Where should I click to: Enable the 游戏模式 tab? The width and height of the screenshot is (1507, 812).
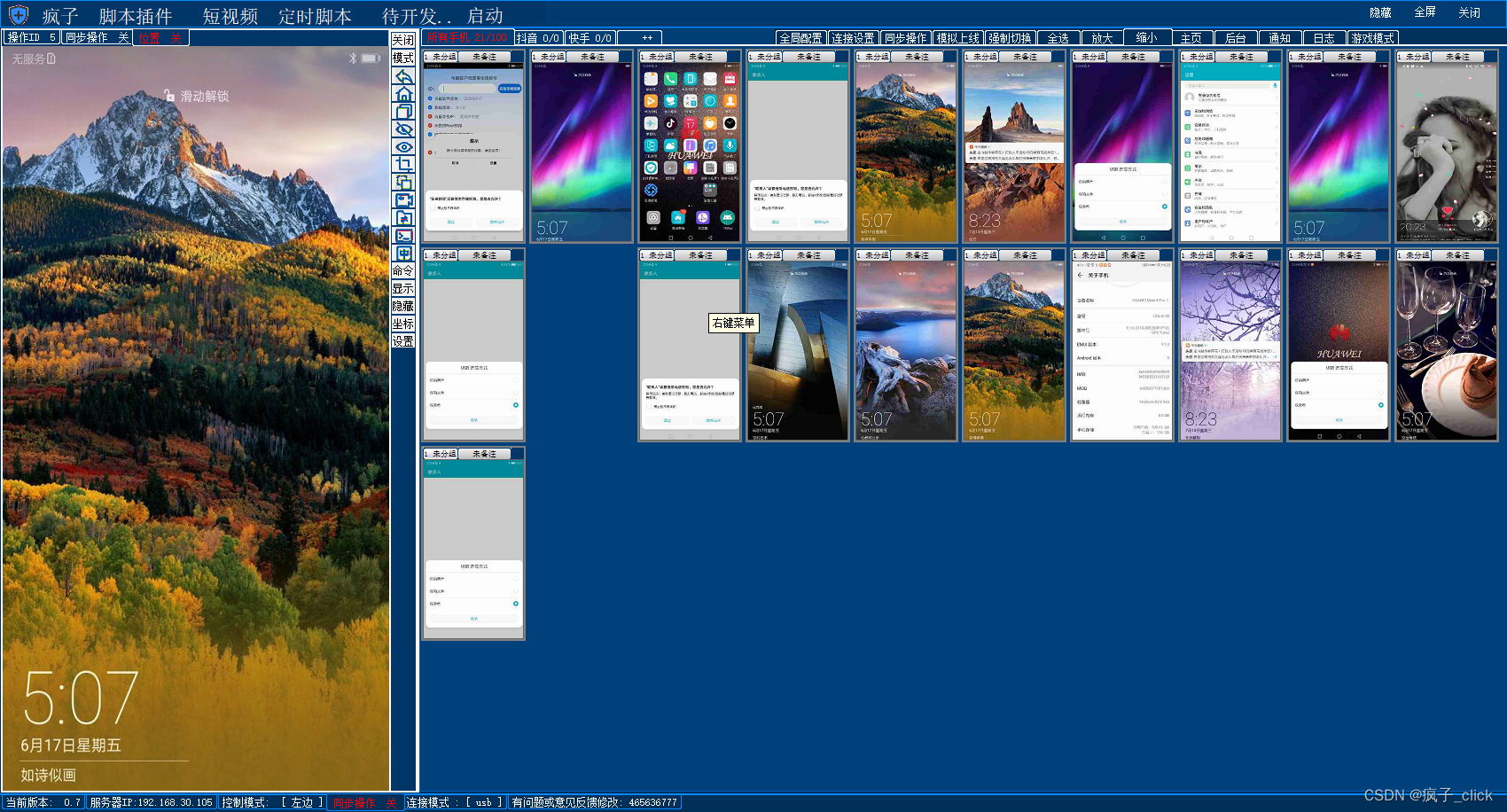coord(1373,38)
